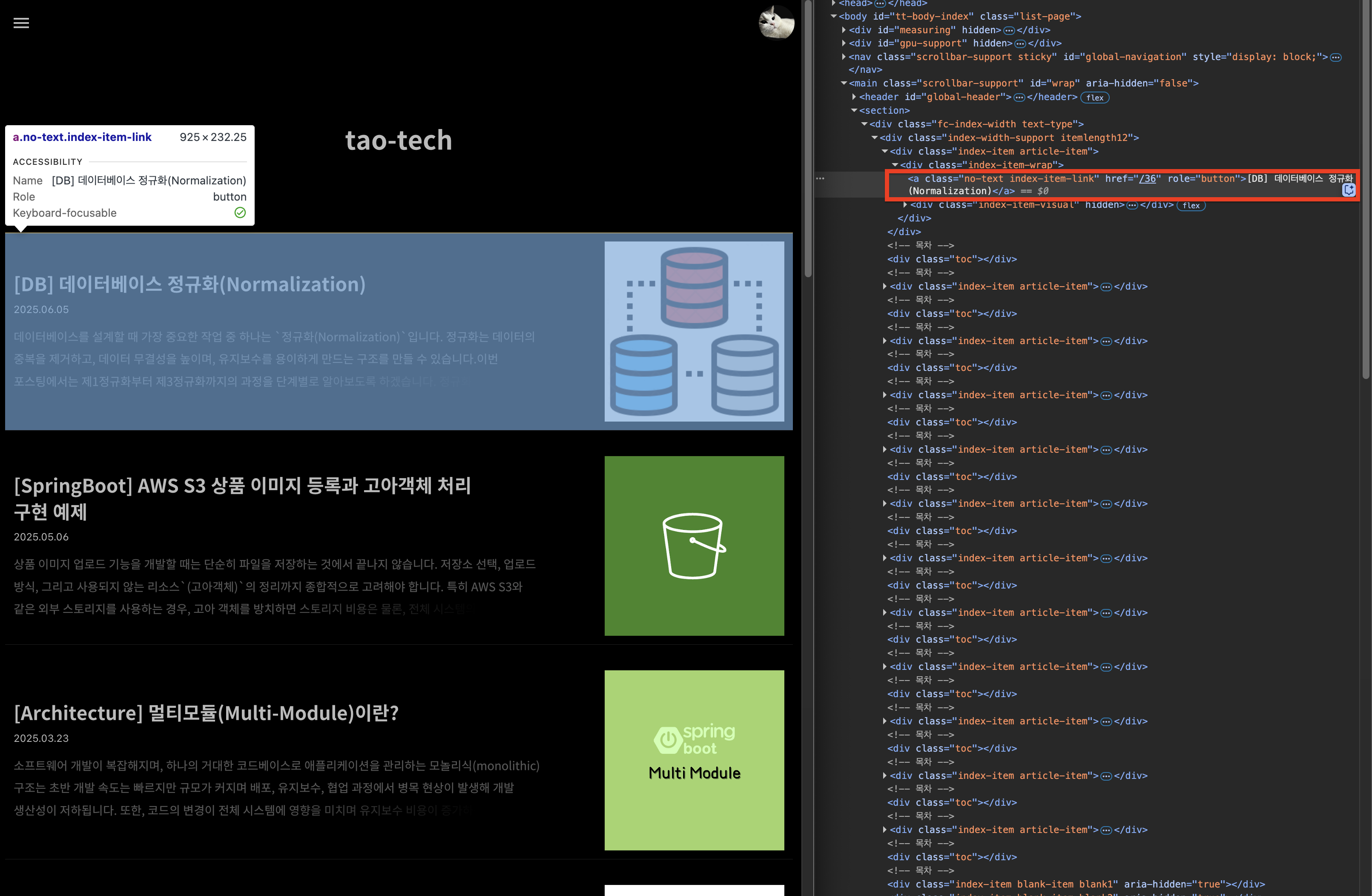Screen dimensions: 1372x896
Task: Collapse the body tt-body-index node
Action: pyautogui.click(x=834, y=16)
